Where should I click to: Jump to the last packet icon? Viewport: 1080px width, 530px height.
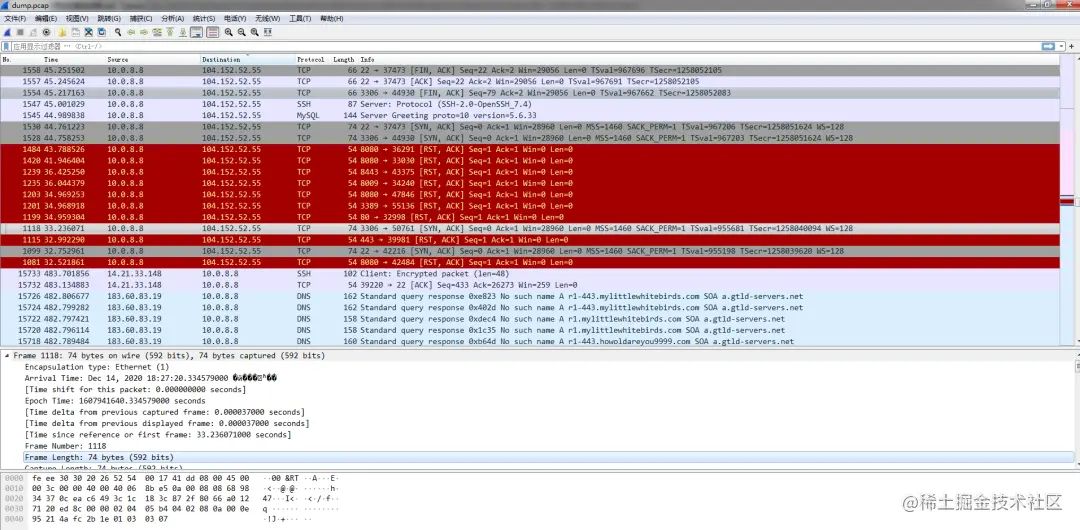point(183,32)
